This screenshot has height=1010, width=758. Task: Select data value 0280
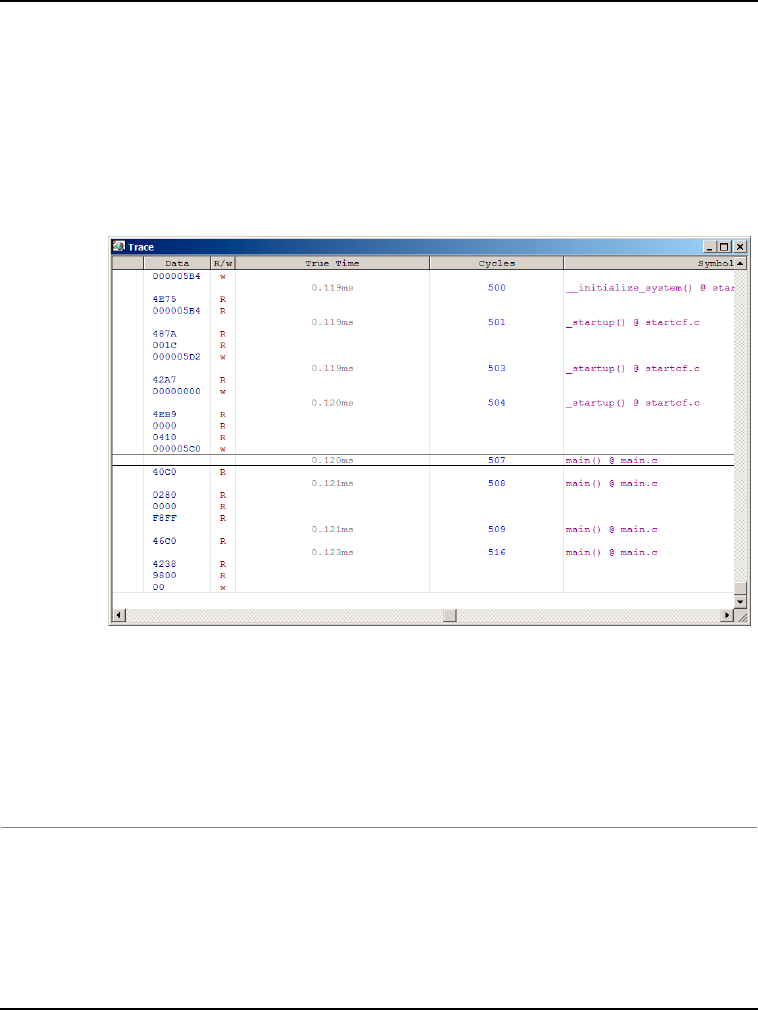click(x=164, y=495)
